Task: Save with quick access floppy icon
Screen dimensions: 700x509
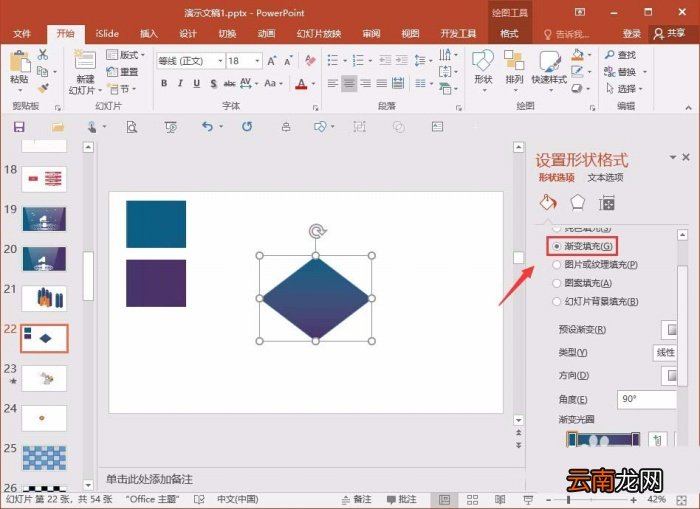Action: coord(19,127)
